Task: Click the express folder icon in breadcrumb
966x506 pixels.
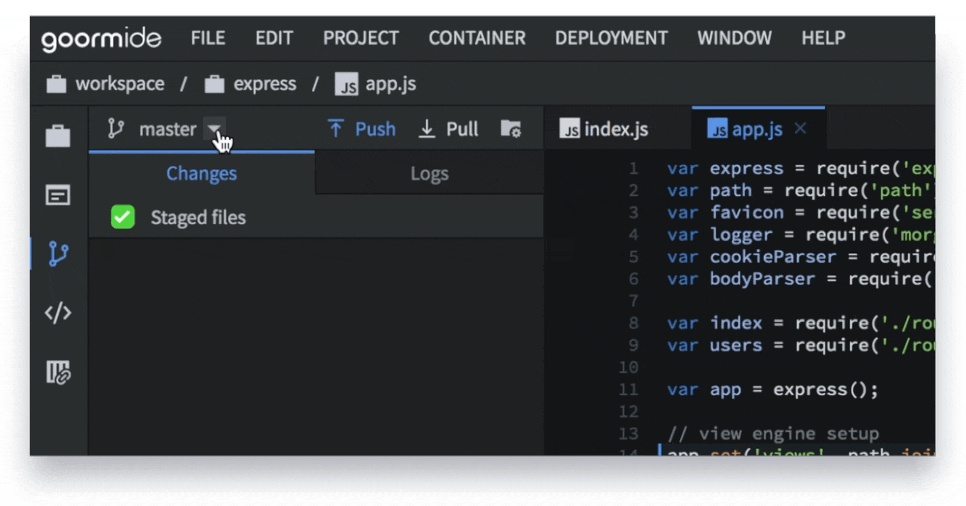Action: [214, 84]
